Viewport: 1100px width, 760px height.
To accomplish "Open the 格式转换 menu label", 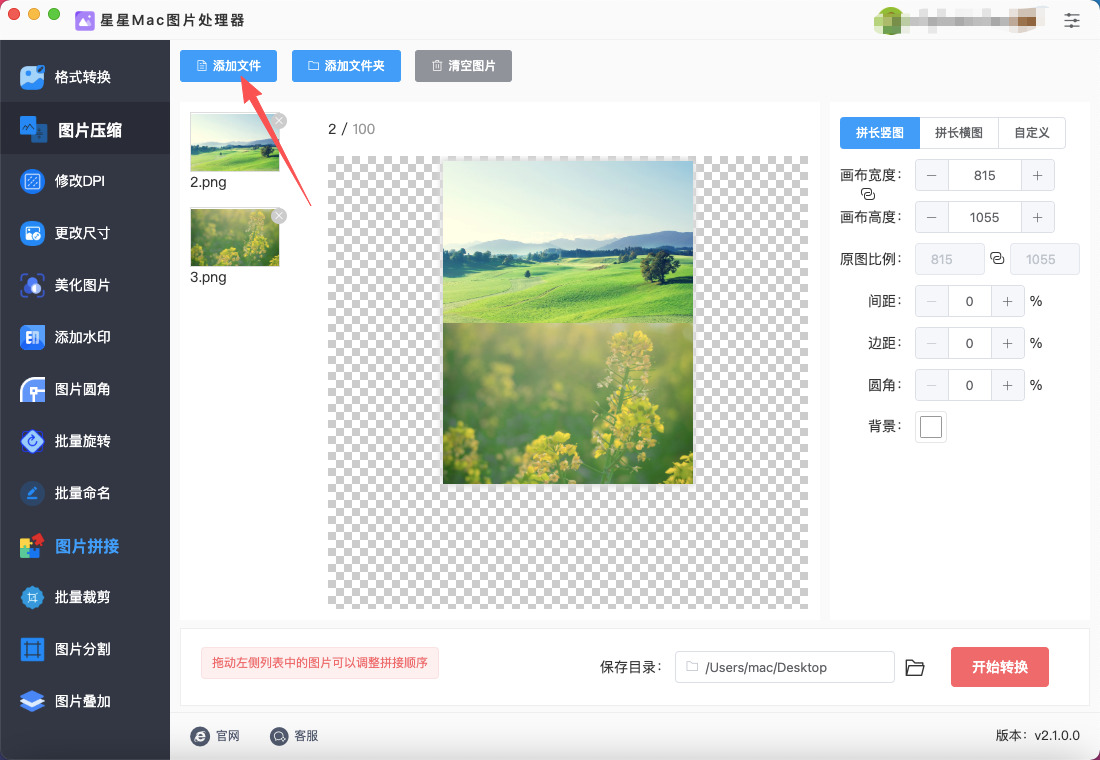I will click(x=83, y=76).
